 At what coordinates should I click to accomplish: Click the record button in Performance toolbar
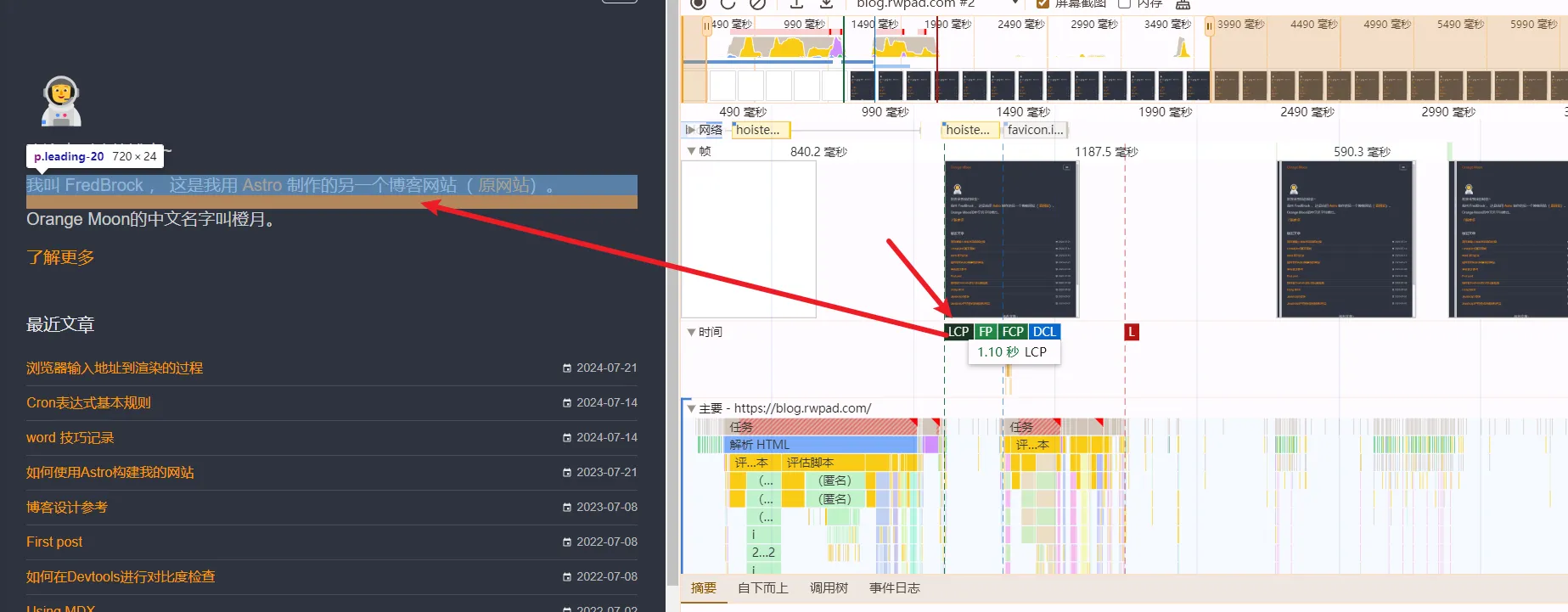(698, 3)
